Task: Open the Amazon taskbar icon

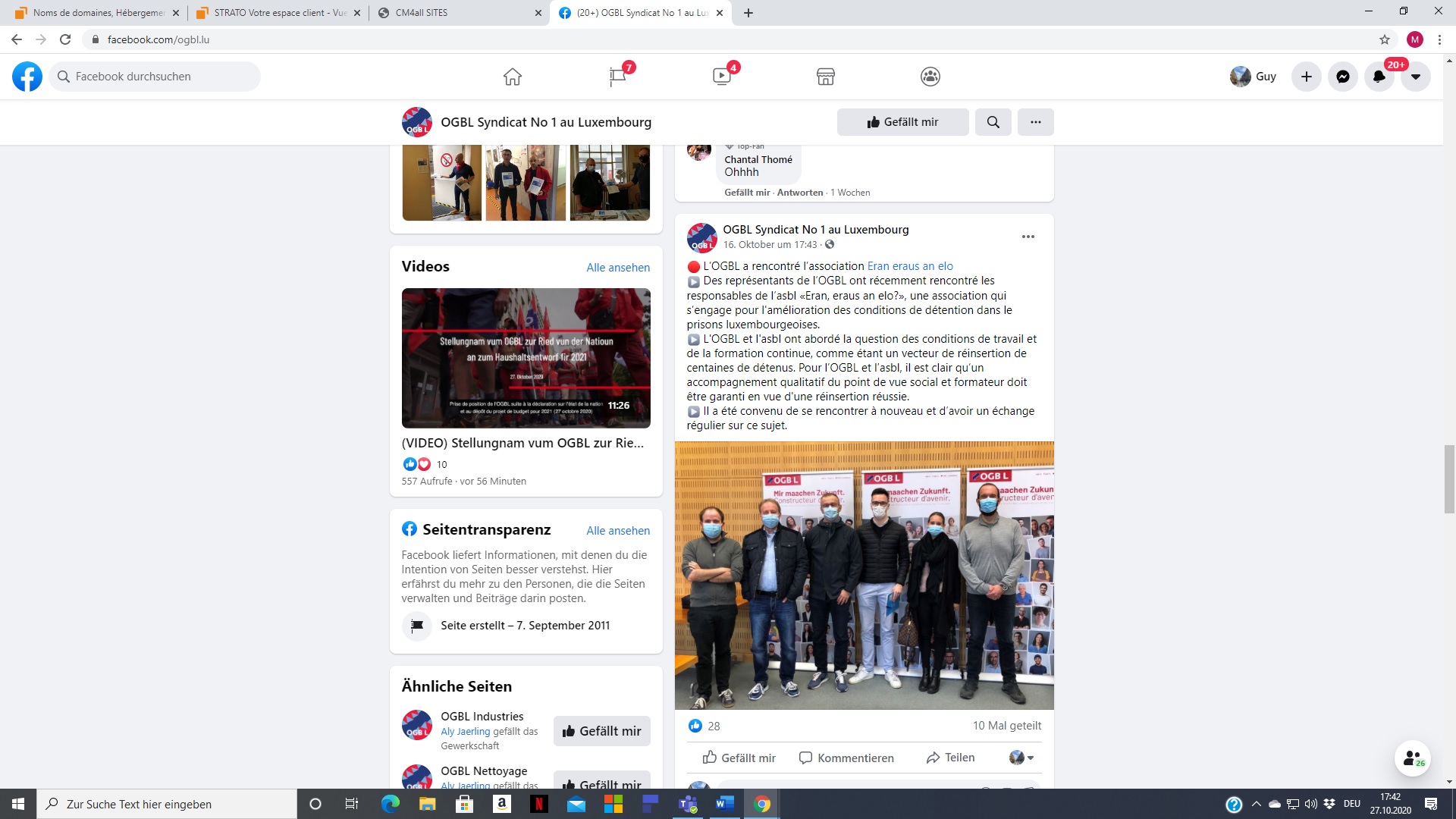Action: point(502,804)
